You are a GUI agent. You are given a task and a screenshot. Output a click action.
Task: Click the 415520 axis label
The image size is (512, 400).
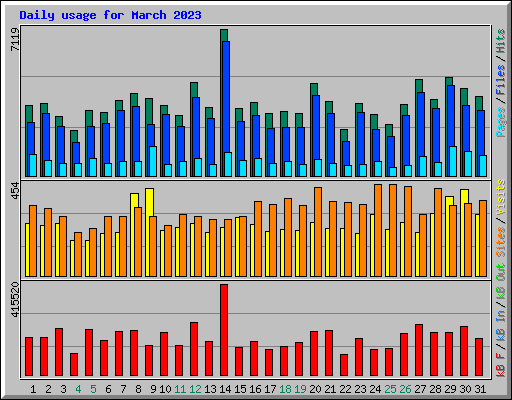point(15,299)
